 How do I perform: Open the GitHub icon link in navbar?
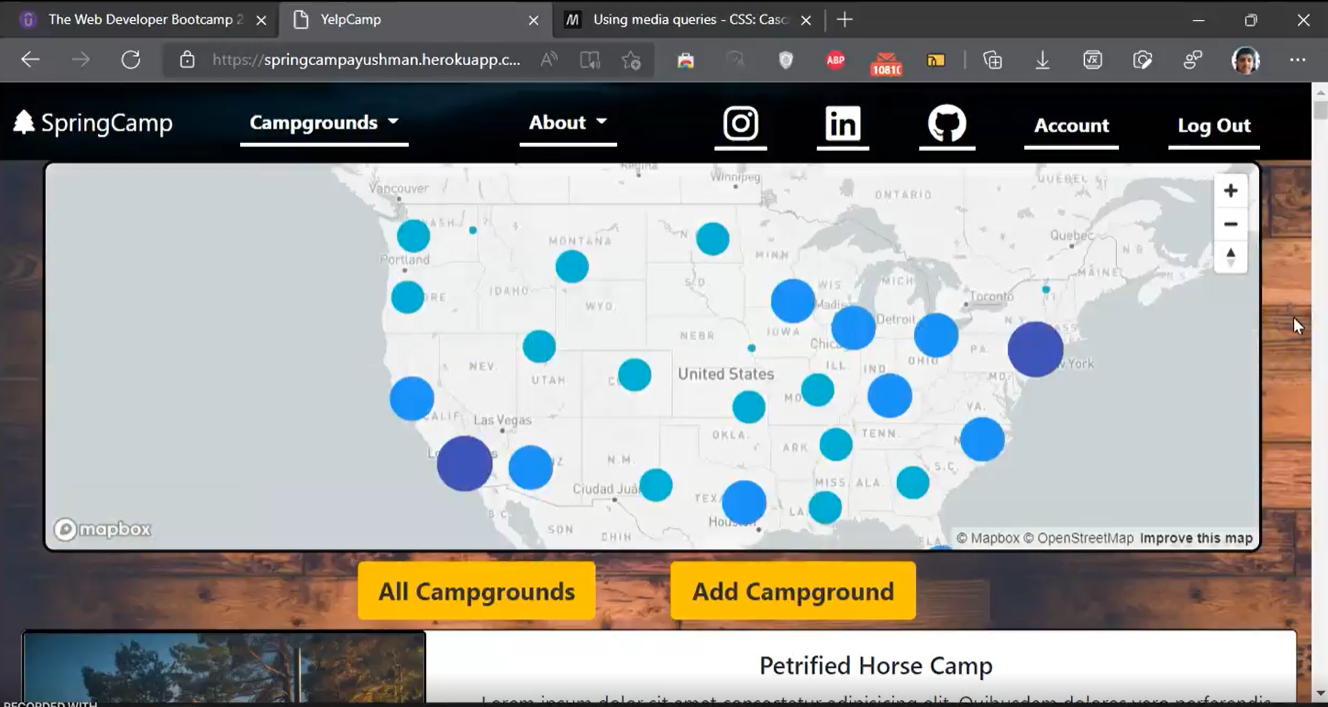pyautogui.click(x=946, y=124)
